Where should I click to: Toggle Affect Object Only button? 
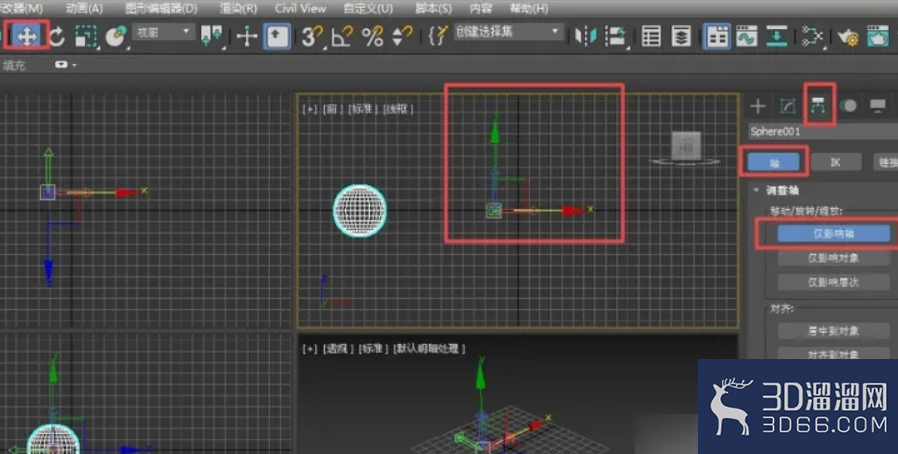tap(833, 258)
